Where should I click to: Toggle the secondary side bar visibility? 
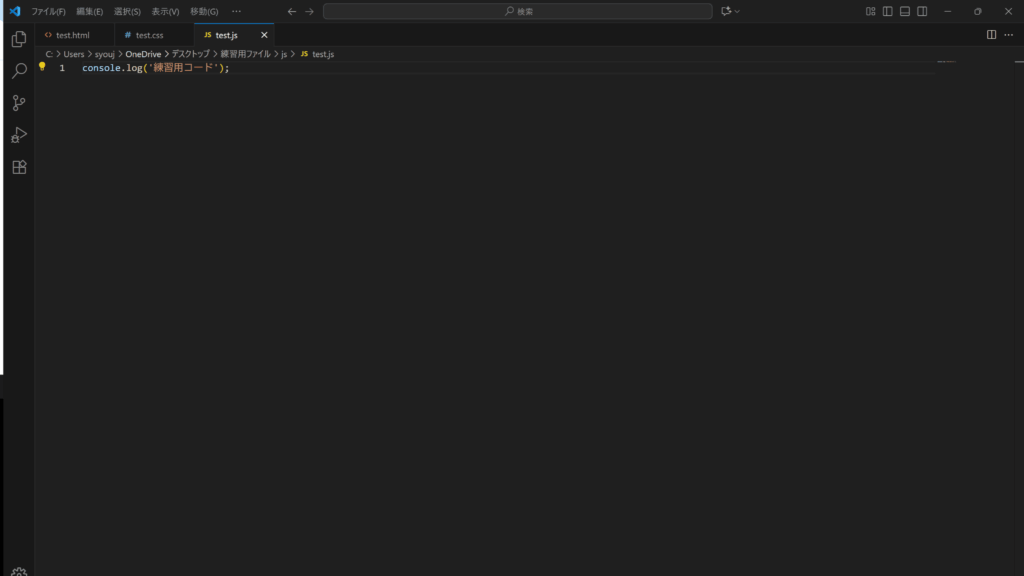pos(922,11)
